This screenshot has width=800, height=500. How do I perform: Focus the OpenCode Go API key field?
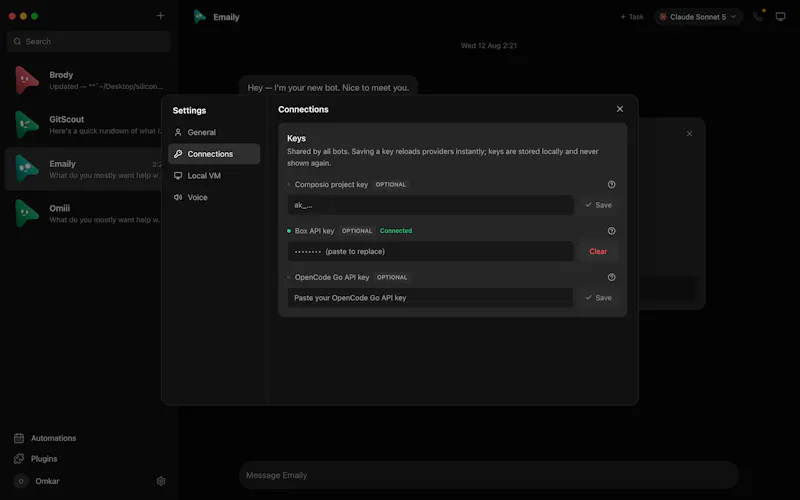point(430,298)
